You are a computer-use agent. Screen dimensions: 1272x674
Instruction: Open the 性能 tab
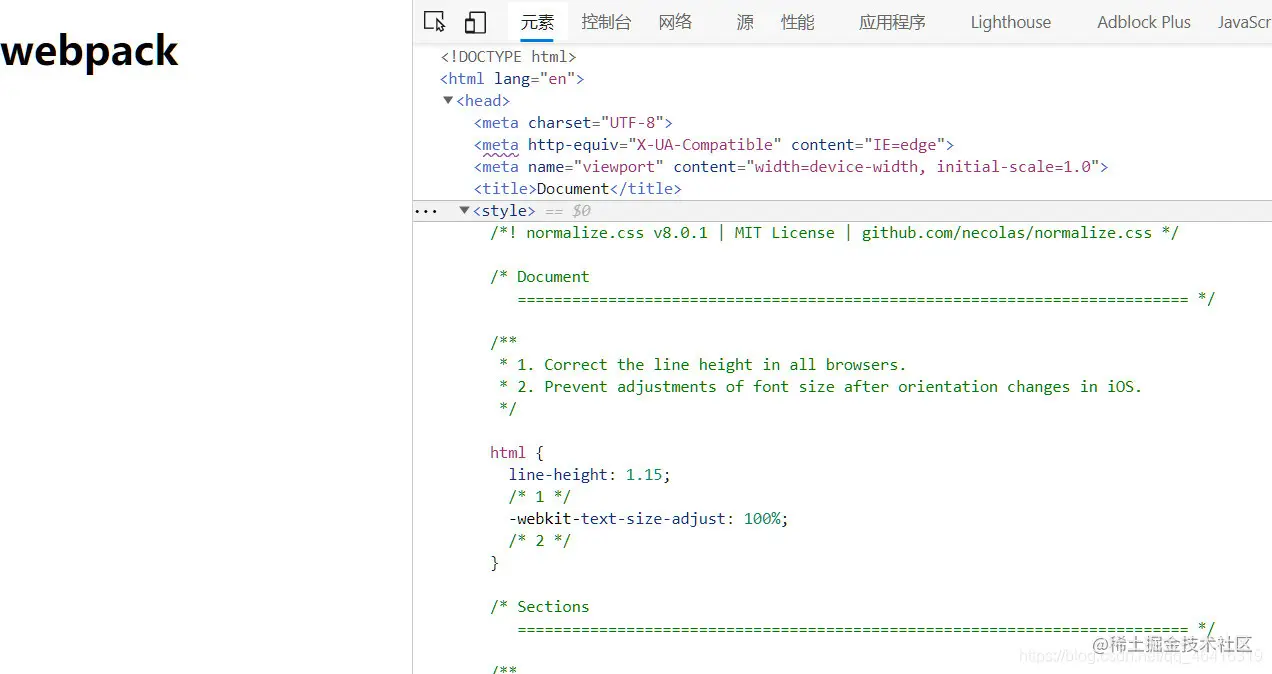(797, 22)
